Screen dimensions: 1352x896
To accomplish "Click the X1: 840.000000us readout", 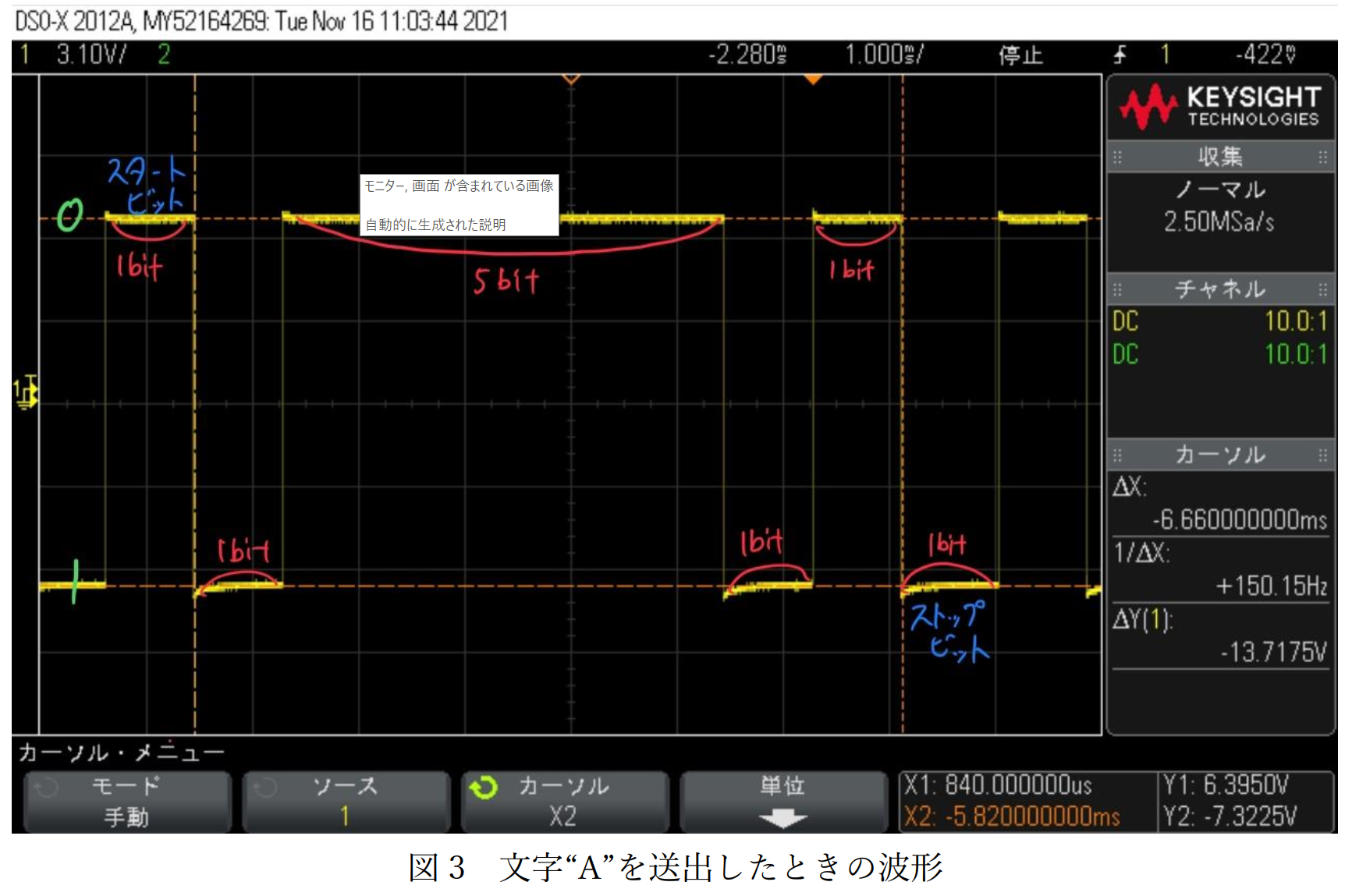I will (x=998, y=784).
